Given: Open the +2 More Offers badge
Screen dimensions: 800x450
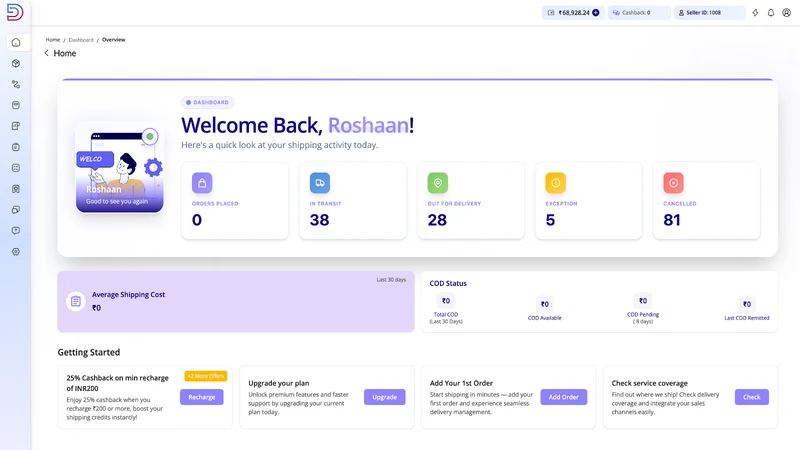Looking at the screenshot, I should (206, 376).
